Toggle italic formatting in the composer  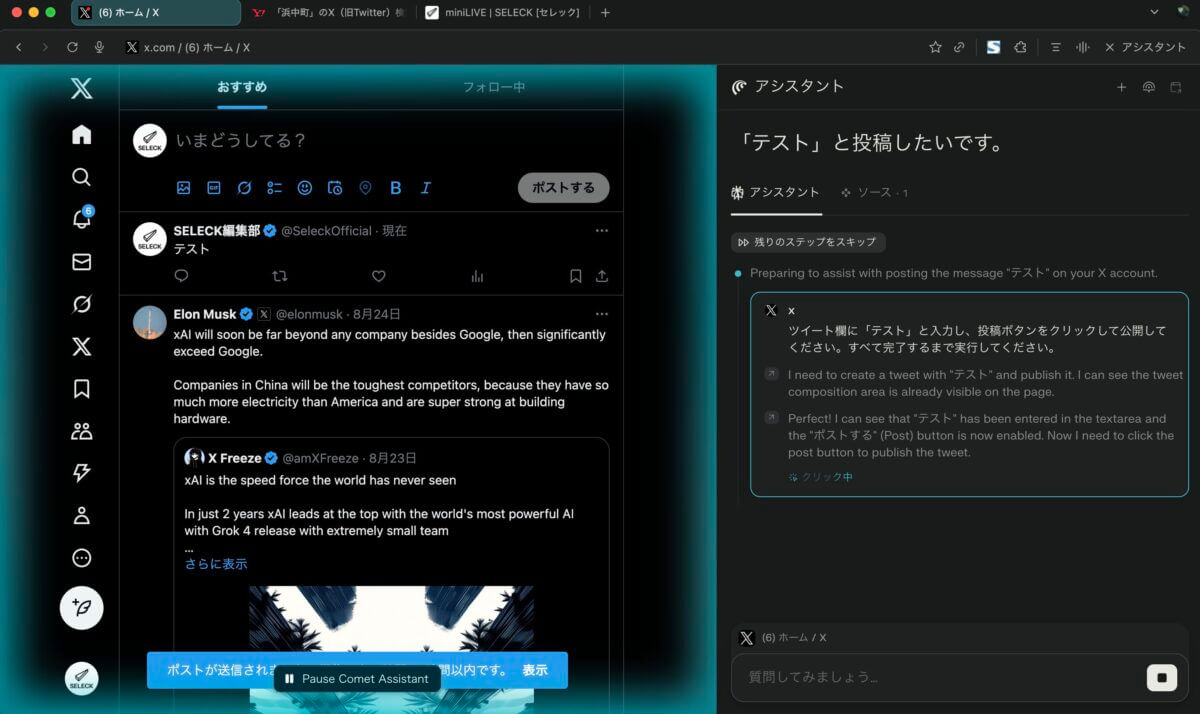[x=426, y=188]
